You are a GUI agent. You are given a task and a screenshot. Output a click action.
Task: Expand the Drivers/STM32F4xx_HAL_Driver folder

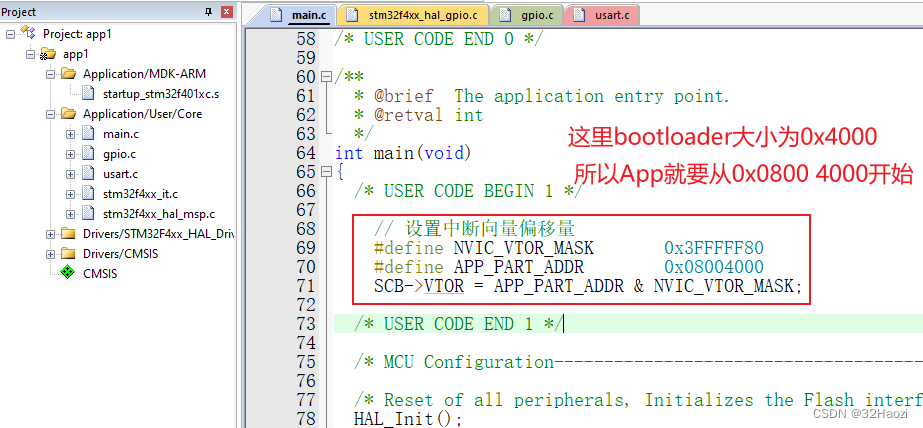[x=50, y=234]
